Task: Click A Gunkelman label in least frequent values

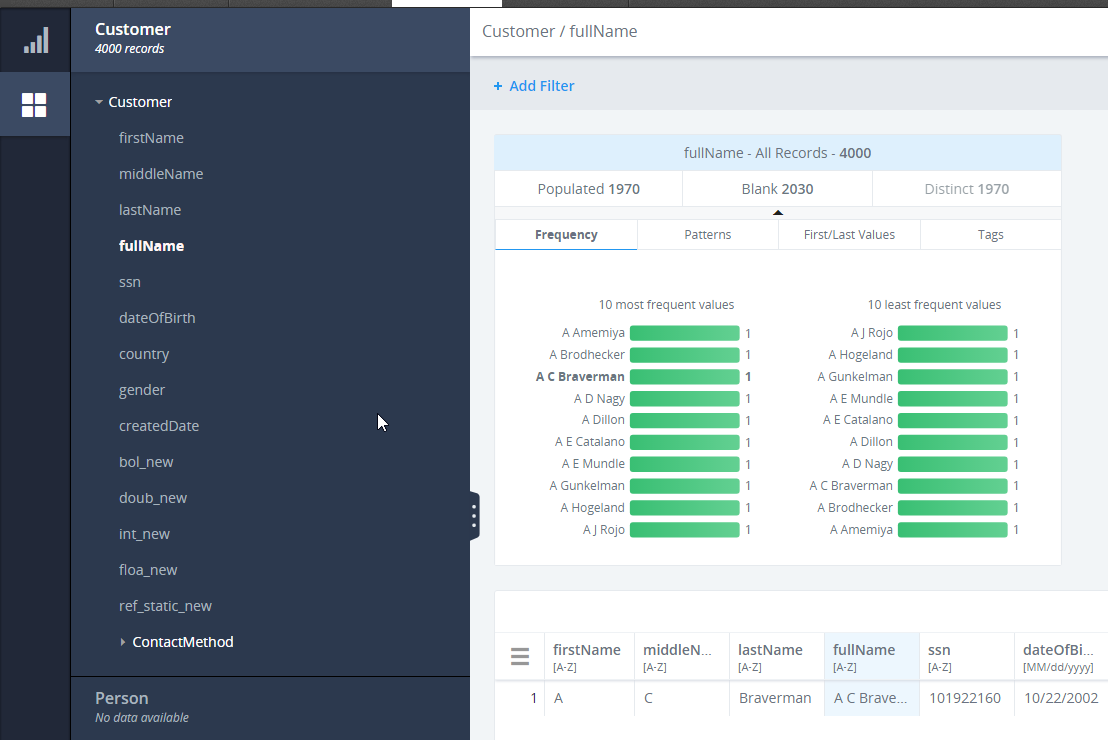Action: click(x=855, y=377)
